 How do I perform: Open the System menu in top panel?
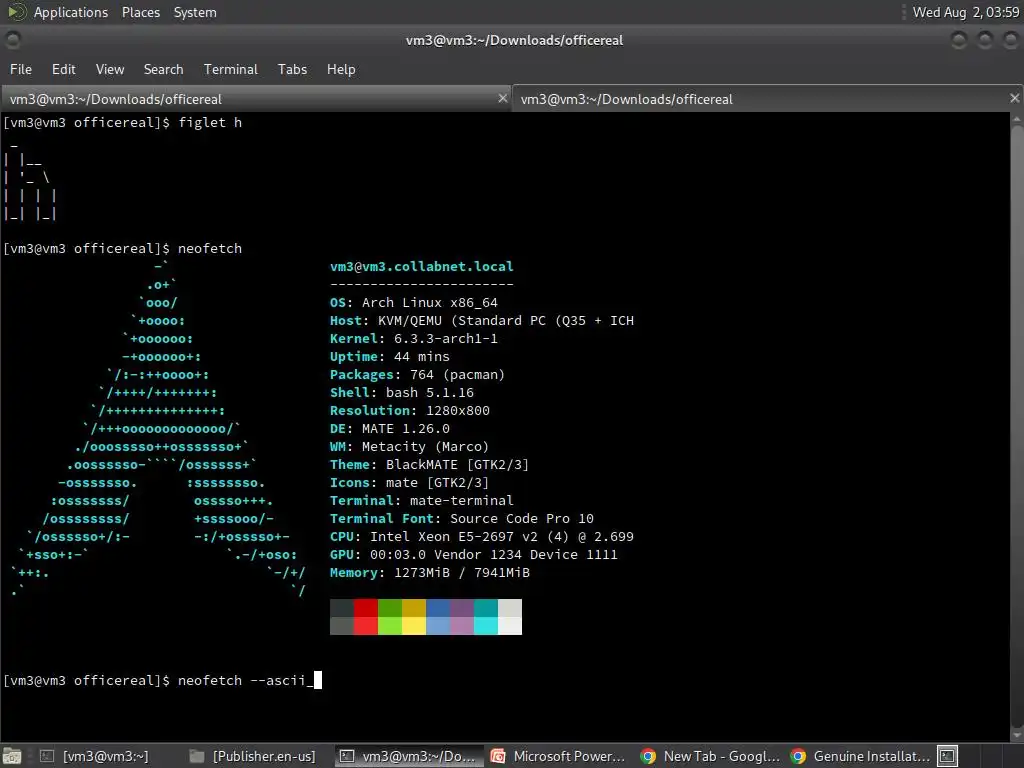click(195, 12)
